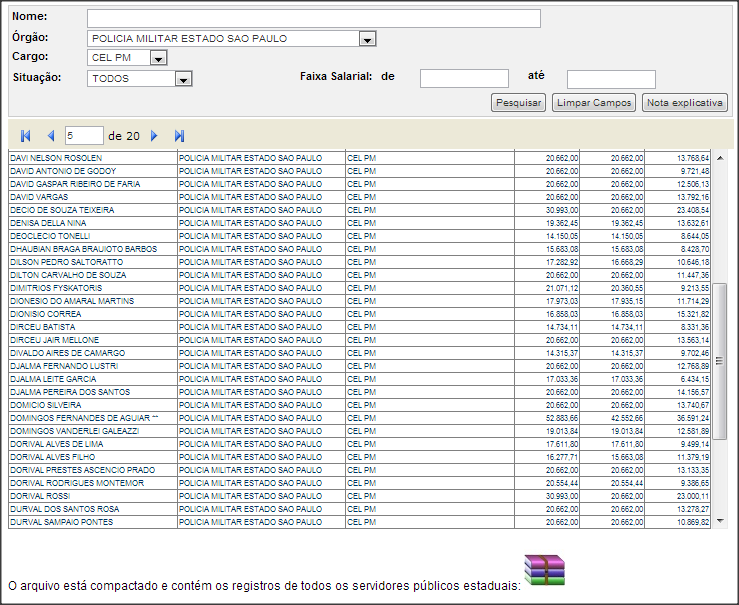
Task: Open the Situação dropdown
Action: point(183,78)
